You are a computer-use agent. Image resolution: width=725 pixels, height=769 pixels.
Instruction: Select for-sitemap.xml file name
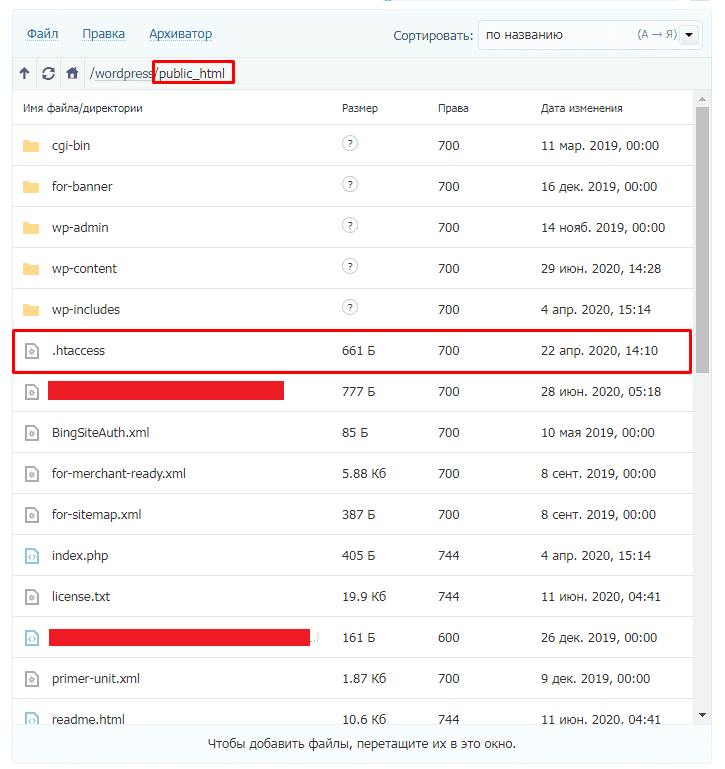pyautogui.click(x=97, y=515)
